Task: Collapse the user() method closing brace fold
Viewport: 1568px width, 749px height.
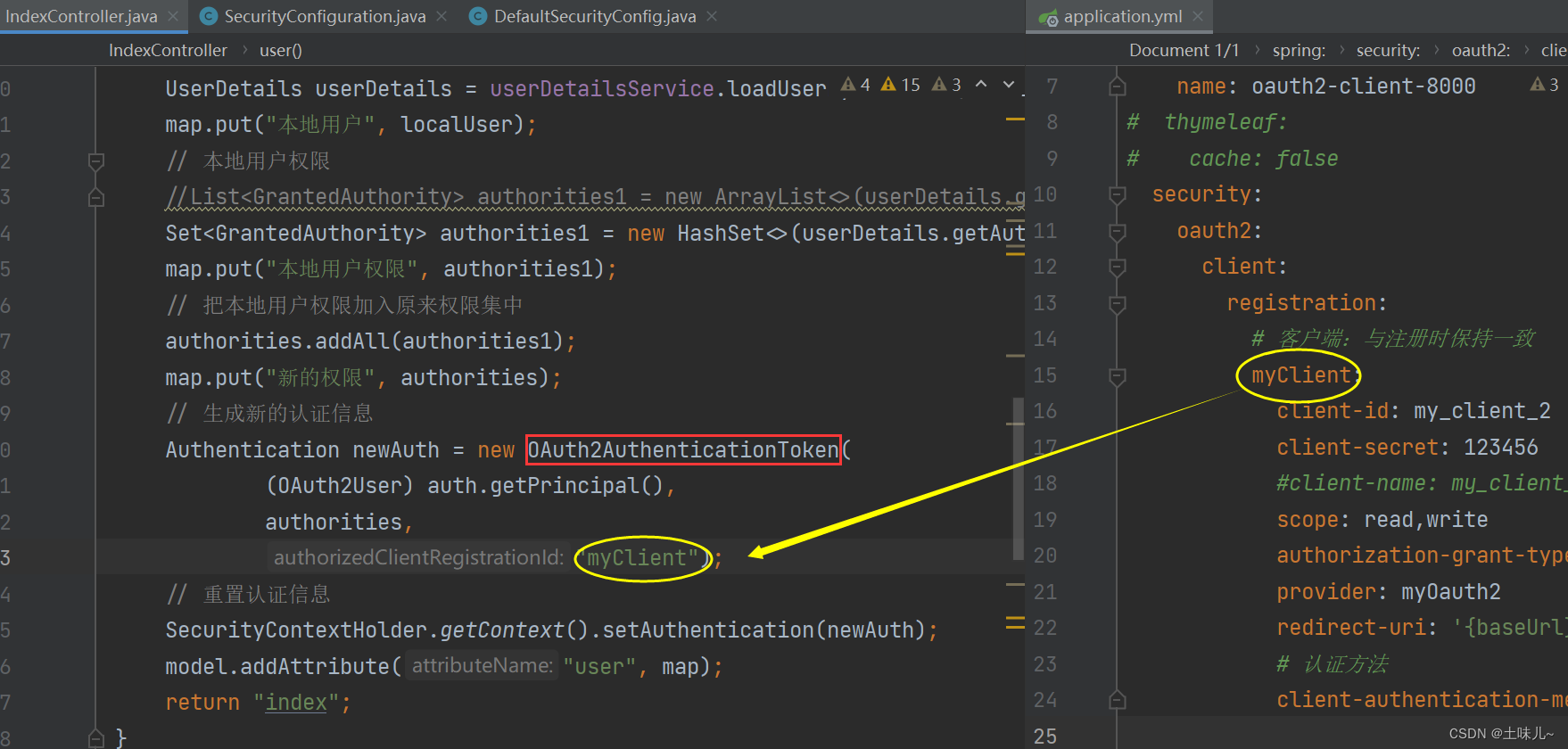Action: [96, 738]
